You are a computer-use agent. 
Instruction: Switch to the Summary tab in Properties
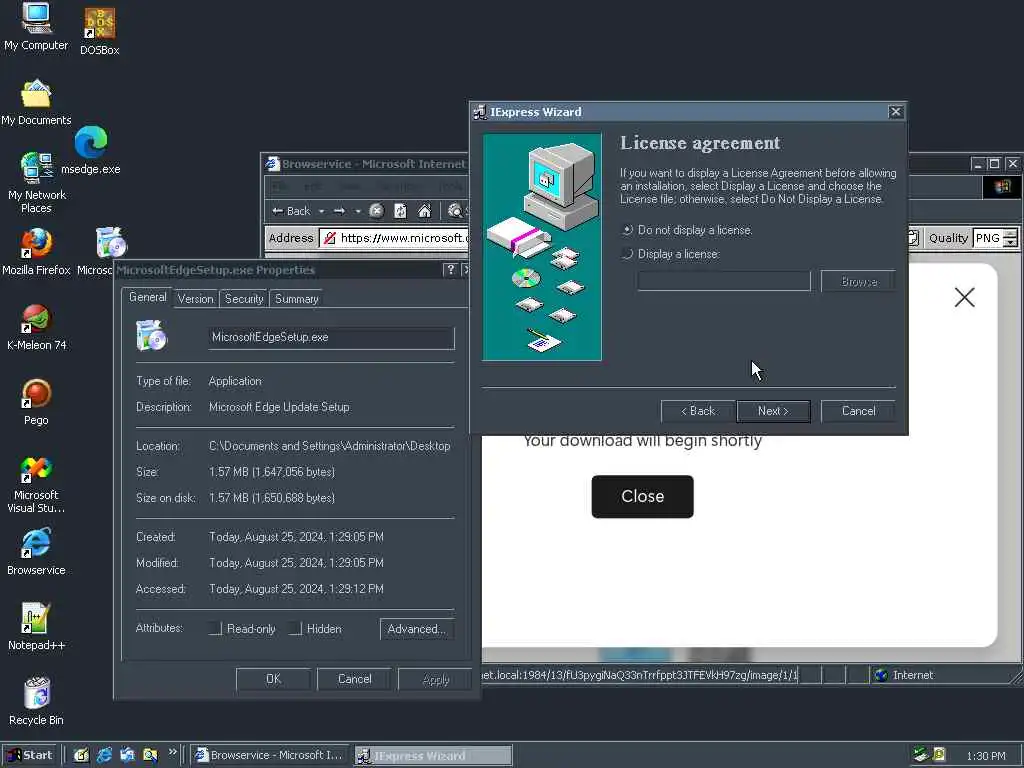296,298
